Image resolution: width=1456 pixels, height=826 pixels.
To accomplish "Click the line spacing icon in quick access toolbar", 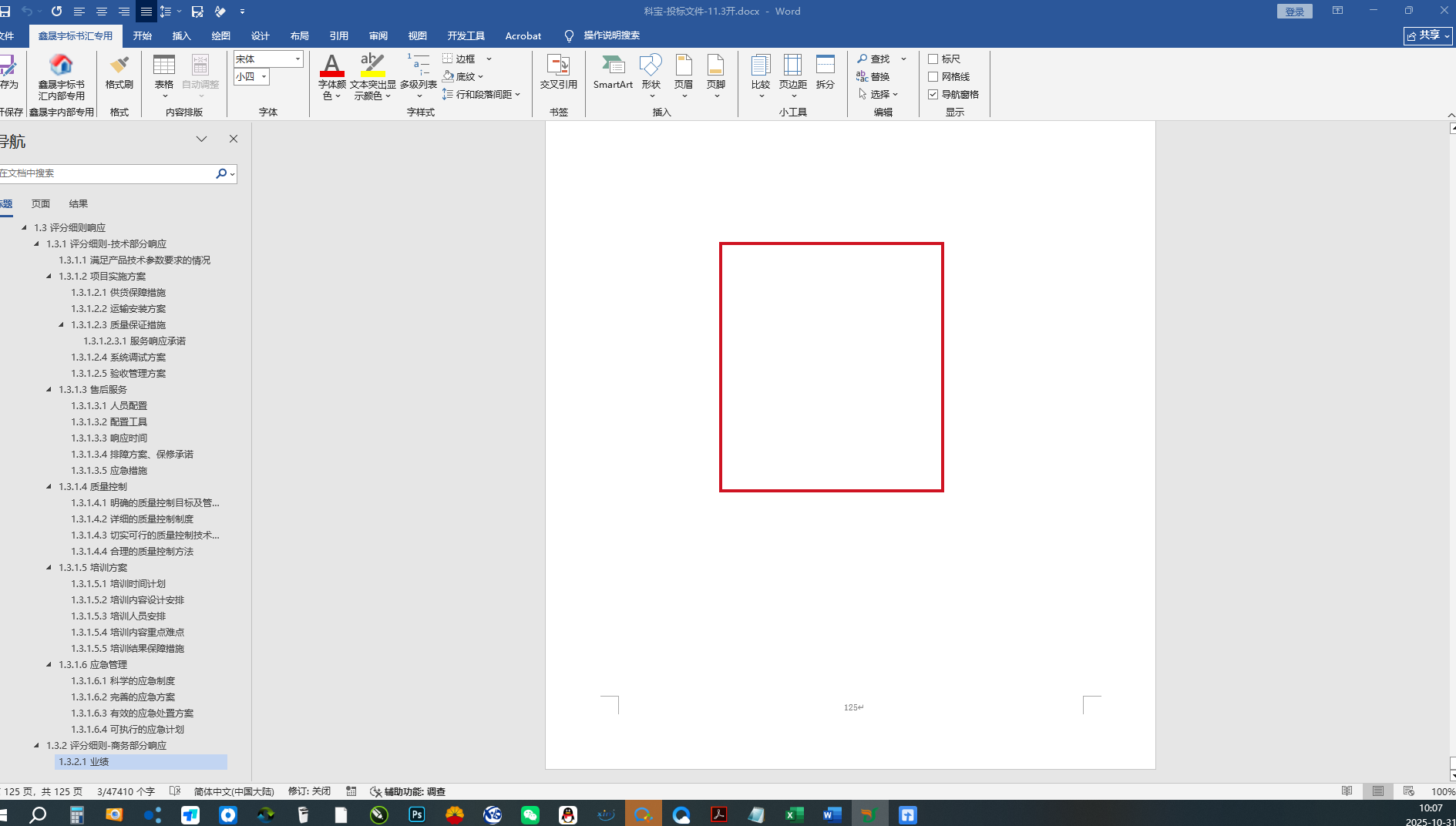I will coord(166,12).
